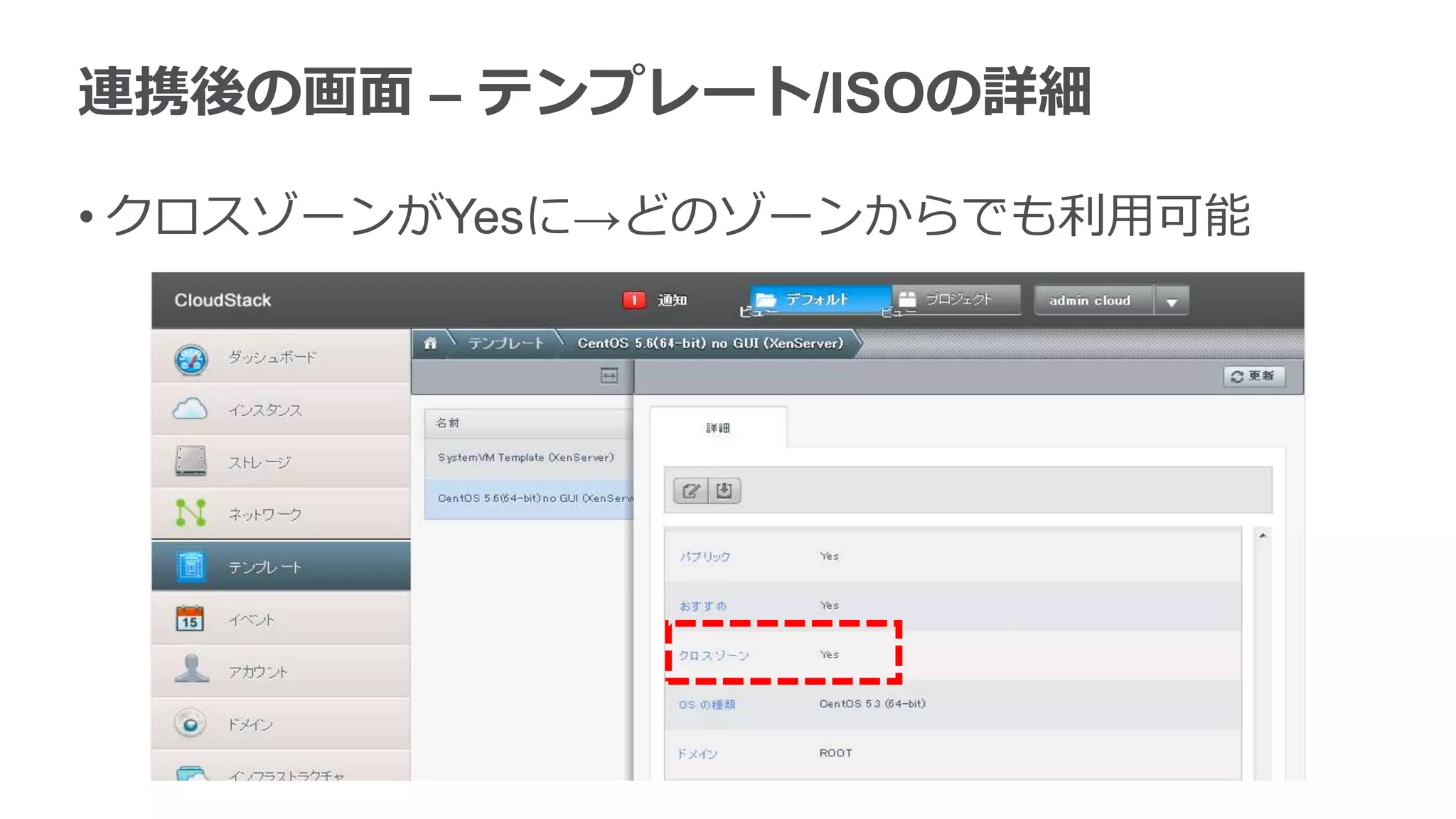Click the インスタンス cloud icon
This screenshot has width=1456, height=819.
(190, 409)
